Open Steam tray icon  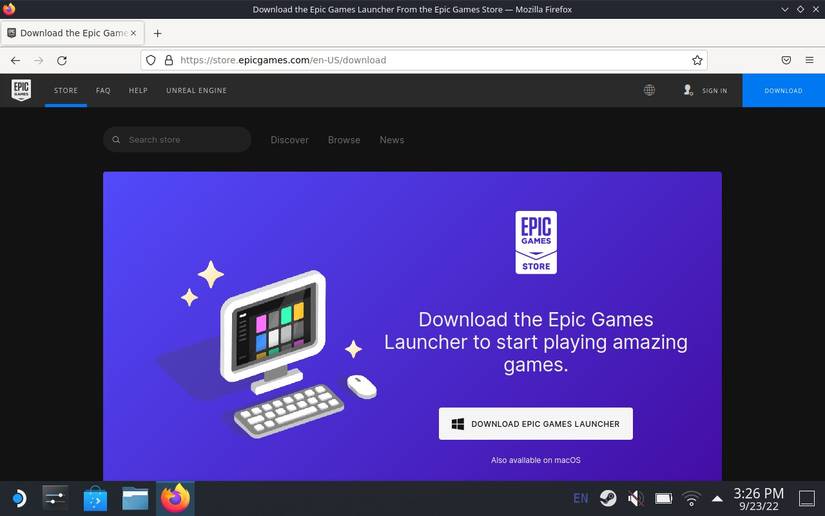pos(608,498)
